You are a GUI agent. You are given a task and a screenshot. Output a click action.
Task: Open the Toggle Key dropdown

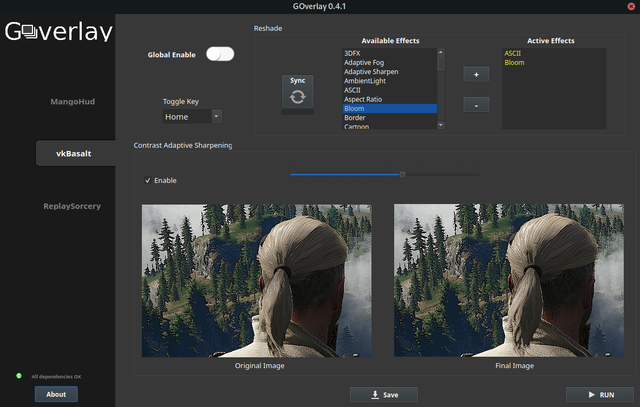pos(192,116)
